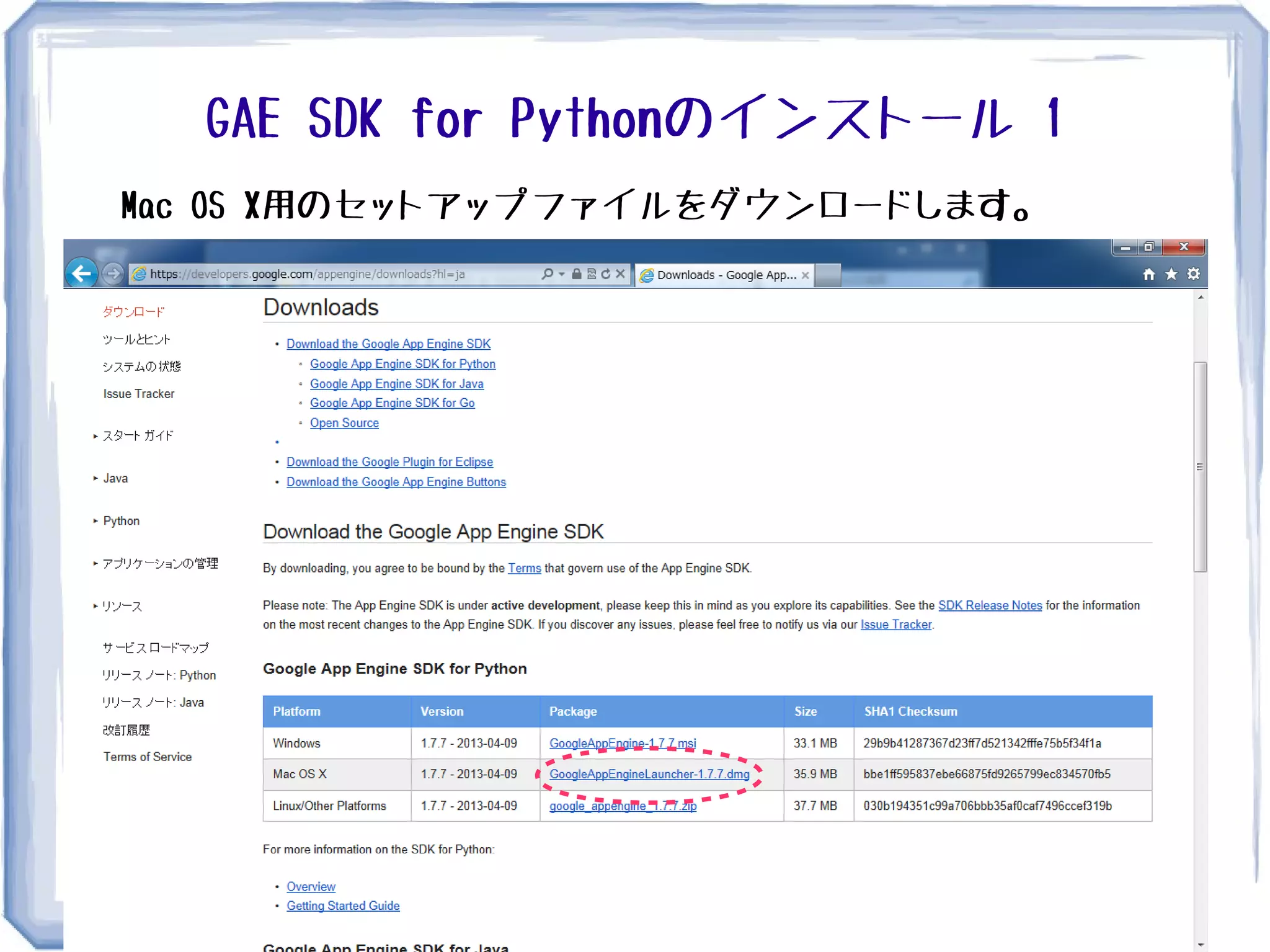Close the Downloads - Google App tab

coord(805,275)
